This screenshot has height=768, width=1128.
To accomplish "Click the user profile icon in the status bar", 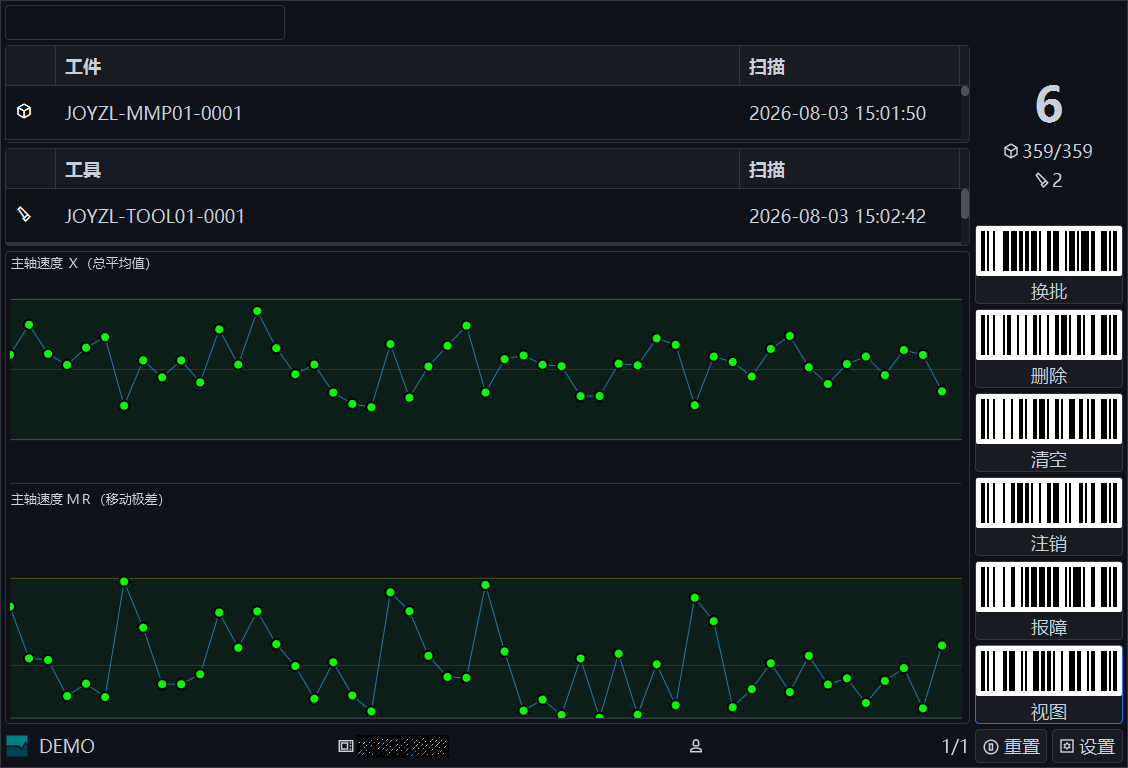I will coord(696,746).
